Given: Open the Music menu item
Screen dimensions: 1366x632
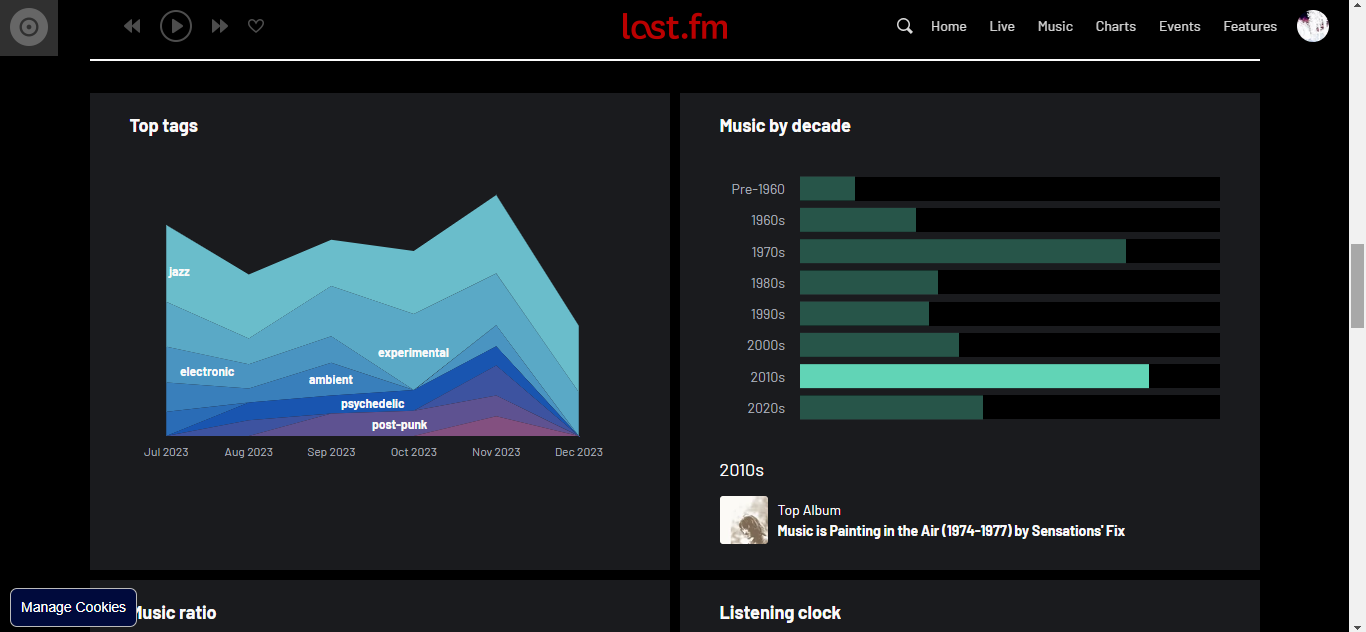Looking at the screenshot, I should (x=1055, y=26).
